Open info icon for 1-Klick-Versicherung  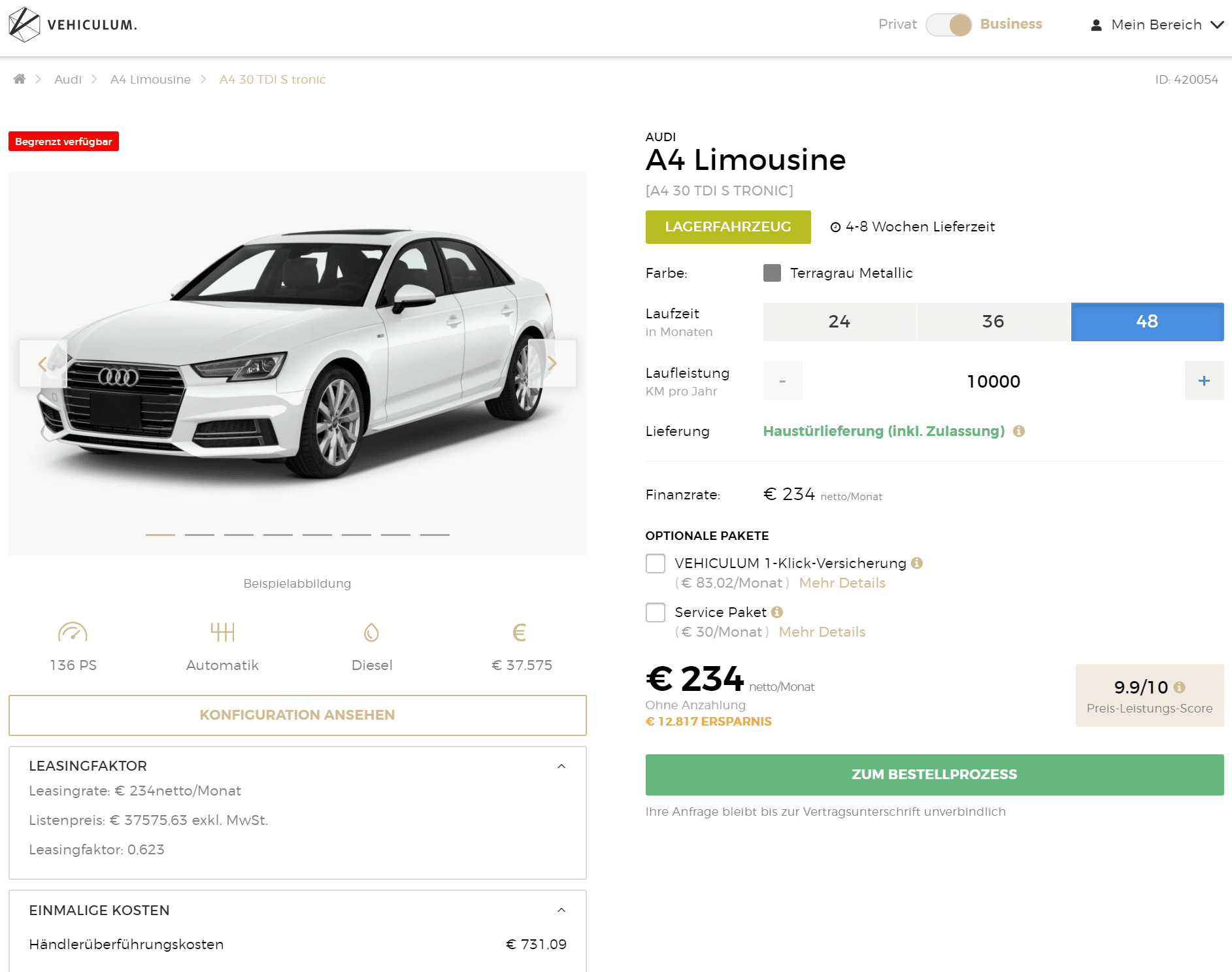[x=917, y=563]
